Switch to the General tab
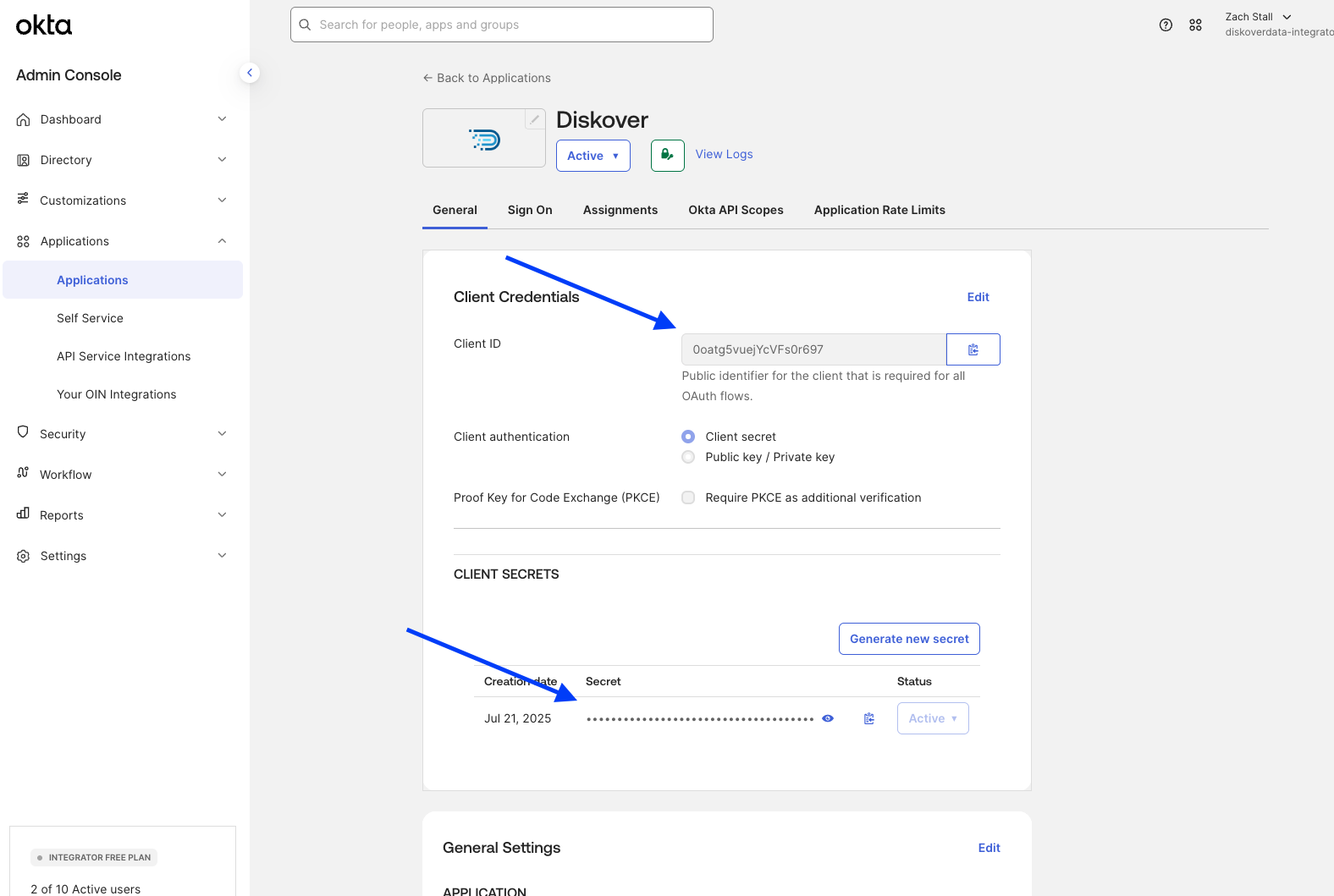Viewport: 1334px width, 896px height. [x=455, y=210]
